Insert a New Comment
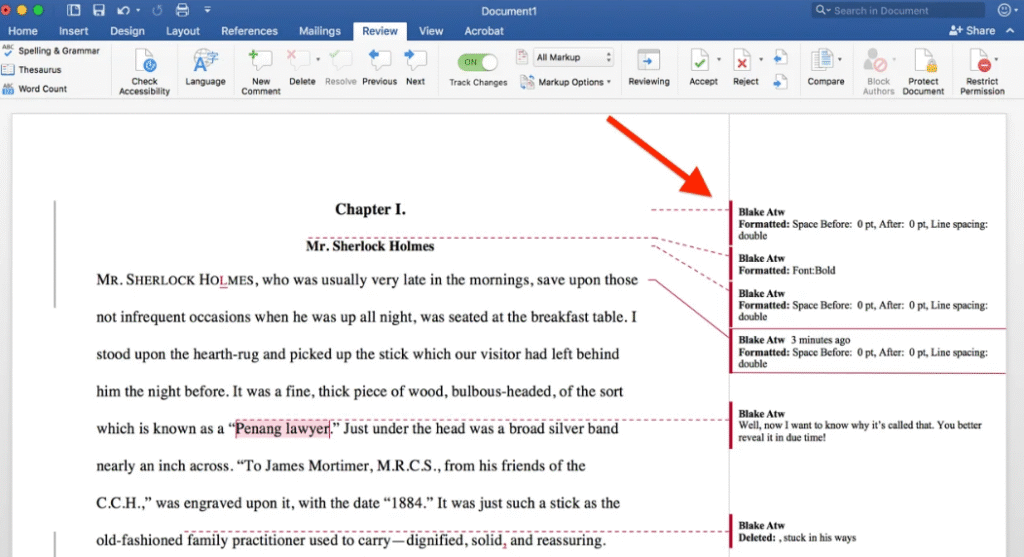 (260, 60)
